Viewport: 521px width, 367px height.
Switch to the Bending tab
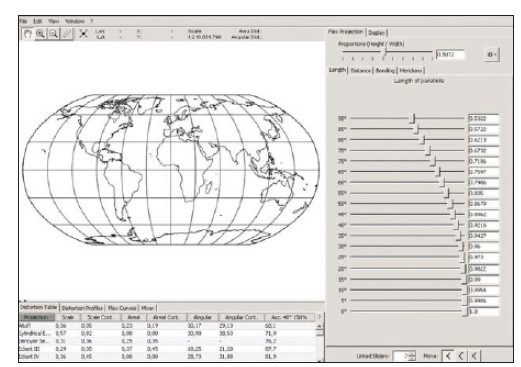pos(385,71)
